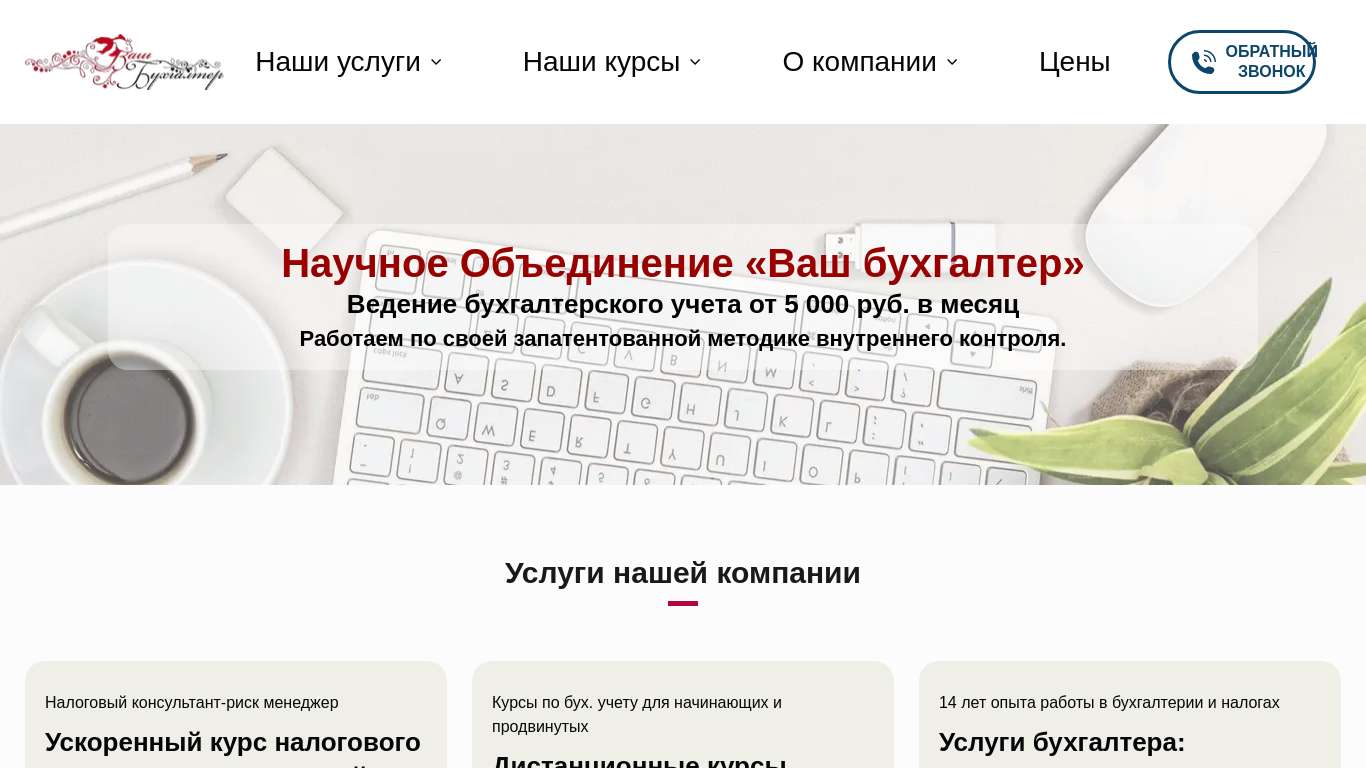Click the "Услуги нашей компании" section heading

682,573
